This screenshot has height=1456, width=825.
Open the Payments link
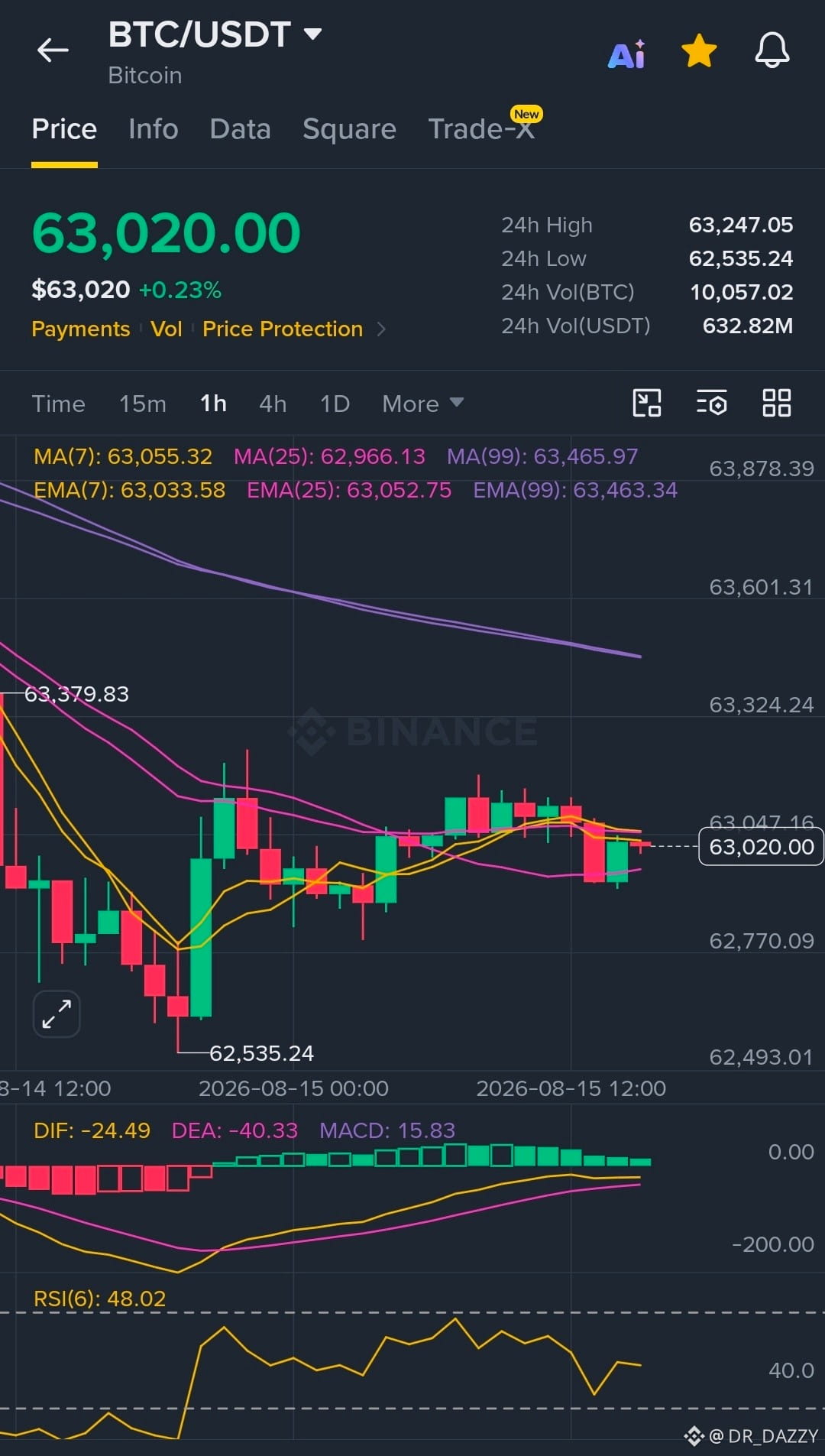[x=80, y=329]
